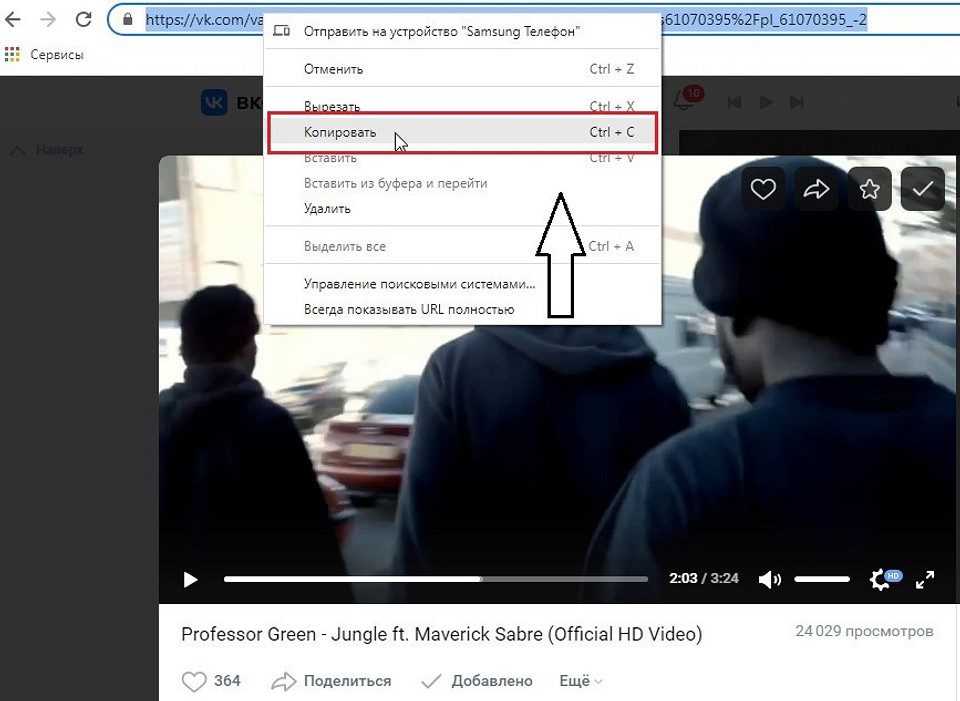Screen dimensions: 960x701
Task: Skip to previous track in VK header
Action: (x=735, y=102)
